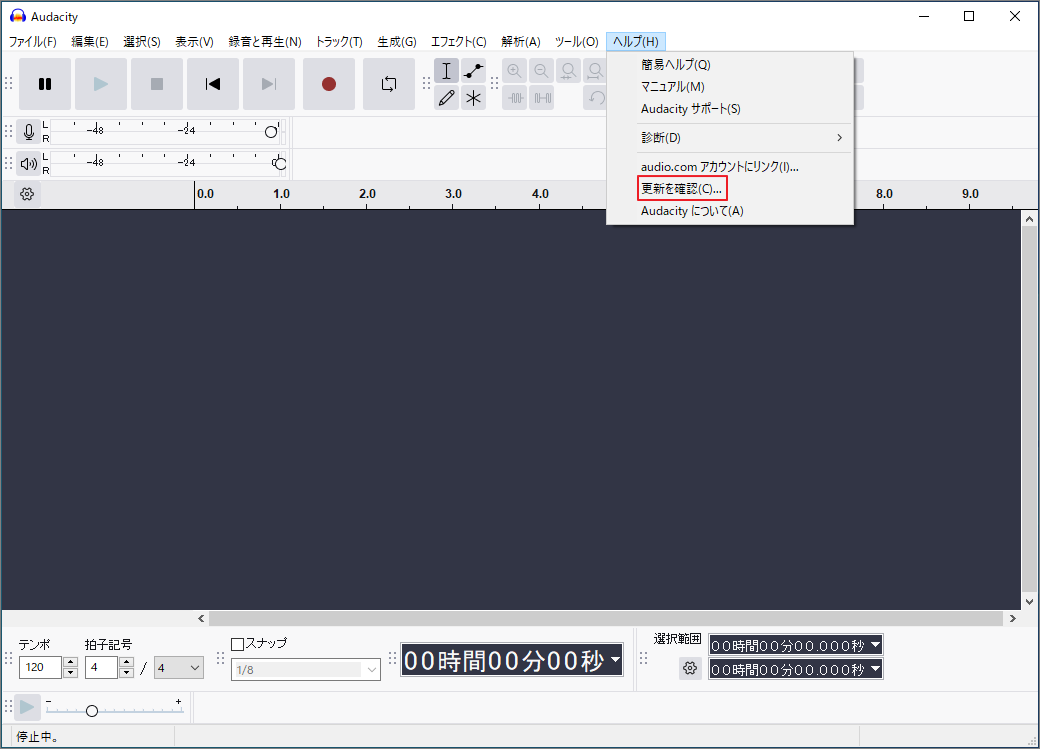
Task: Open the 1/8 snap value dropdown
Action: coord(306,669)
